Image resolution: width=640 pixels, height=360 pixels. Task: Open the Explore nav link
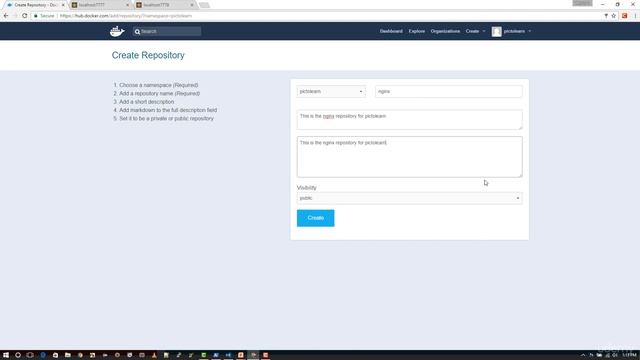pos(417,31)
